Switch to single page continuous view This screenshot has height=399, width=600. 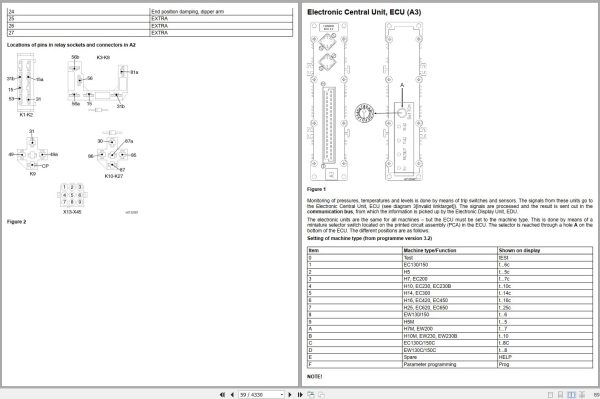(560, 394)
